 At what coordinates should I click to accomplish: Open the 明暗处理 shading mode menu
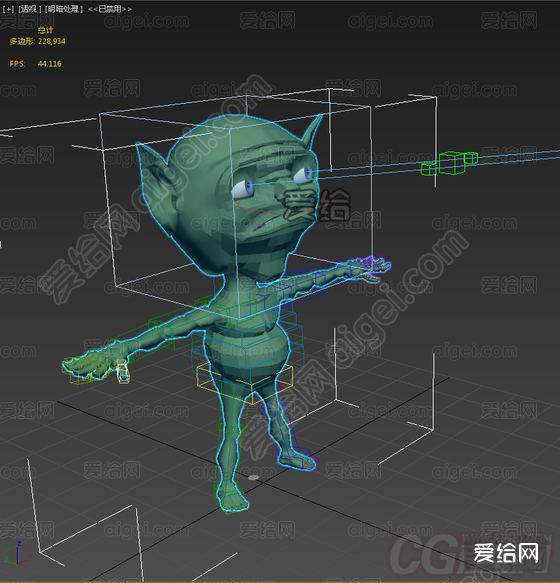click(63, 9)
